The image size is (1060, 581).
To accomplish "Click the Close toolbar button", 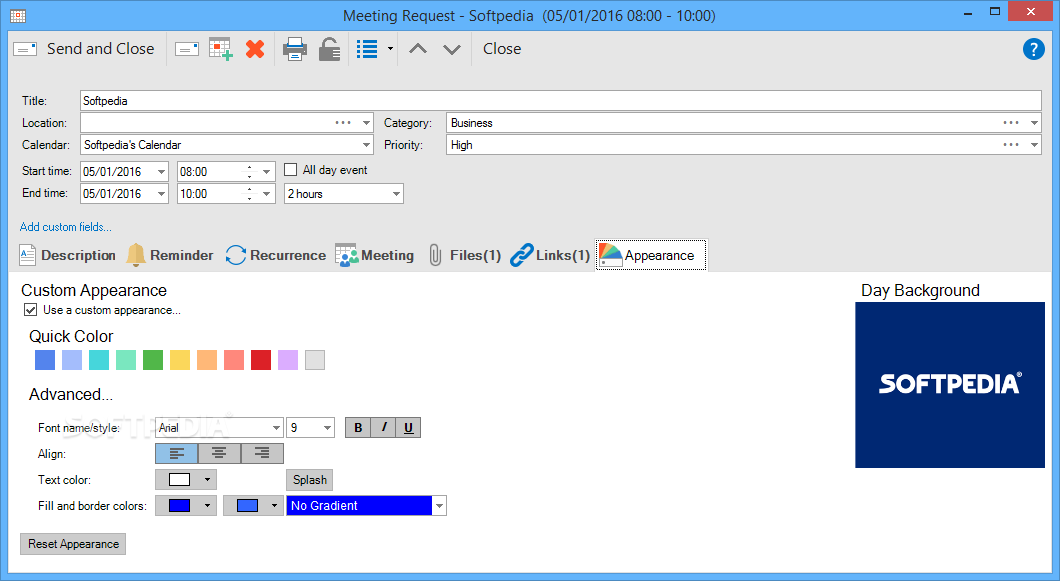I will [x=502, y=49].
